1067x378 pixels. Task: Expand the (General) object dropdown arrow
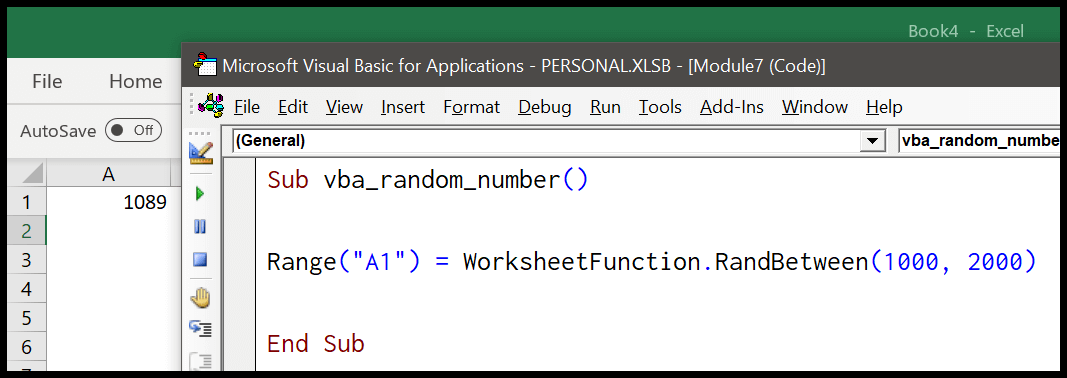click(870, 141)
